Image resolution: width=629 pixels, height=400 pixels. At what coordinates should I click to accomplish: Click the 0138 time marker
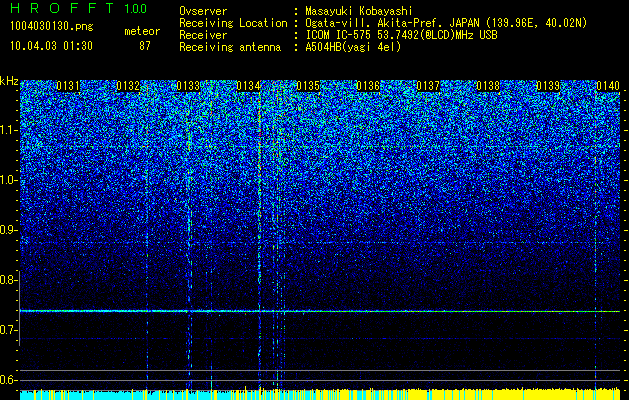pos(488,86)
